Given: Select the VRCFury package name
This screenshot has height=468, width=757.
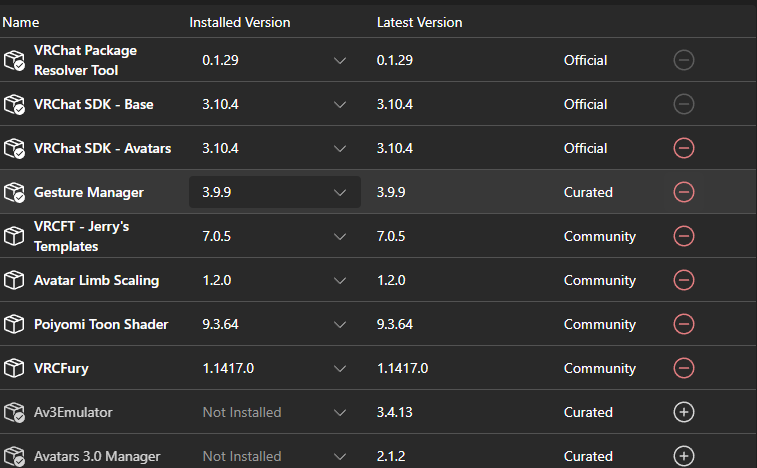Looking at the screenshot, I should pos(61,368).
